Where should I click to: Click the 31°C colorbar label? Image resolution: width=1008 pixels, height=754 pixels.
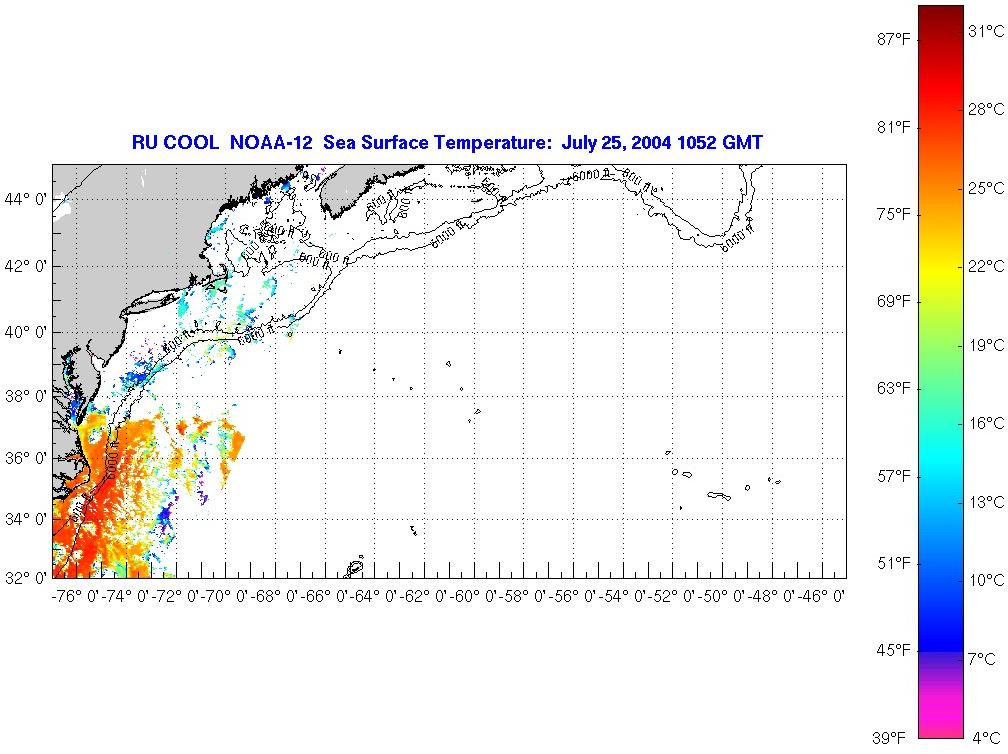986,31
